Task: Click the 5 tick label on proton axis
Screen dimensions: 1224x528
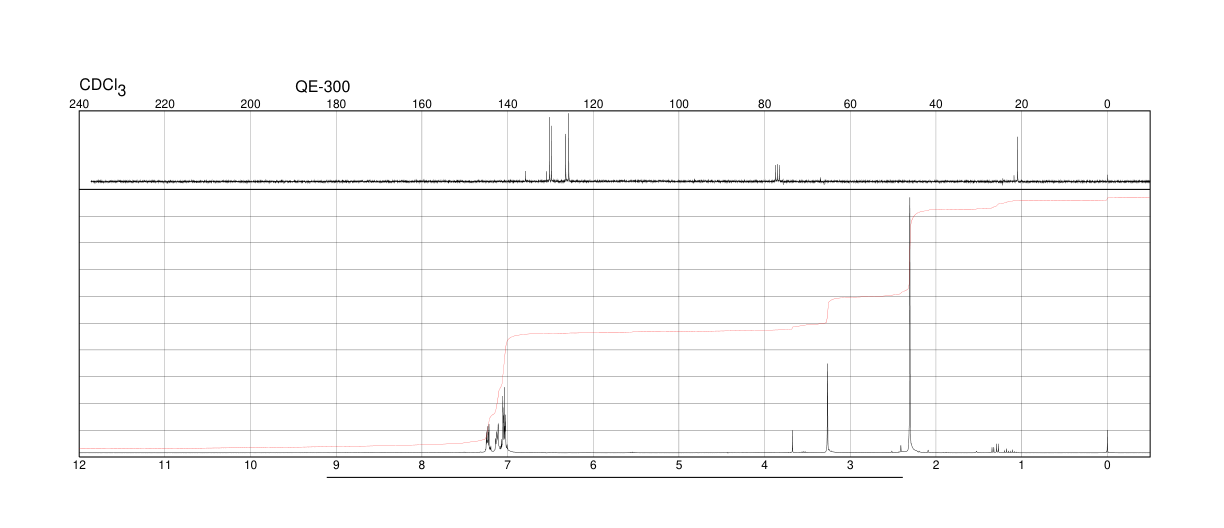Action: coord(679,466)
